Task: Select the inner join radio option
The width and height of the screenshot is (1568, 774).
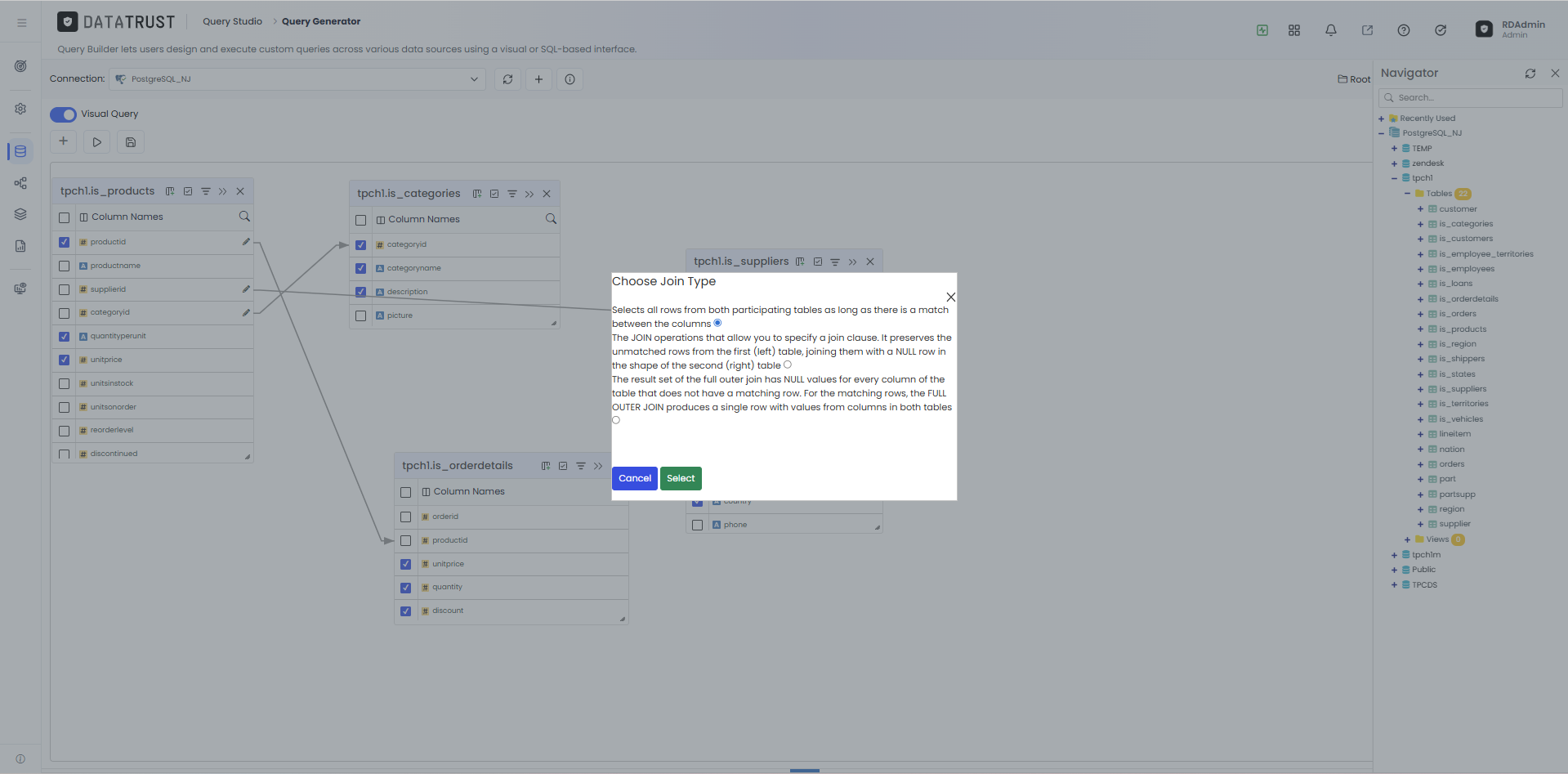Action: (717, 323)
